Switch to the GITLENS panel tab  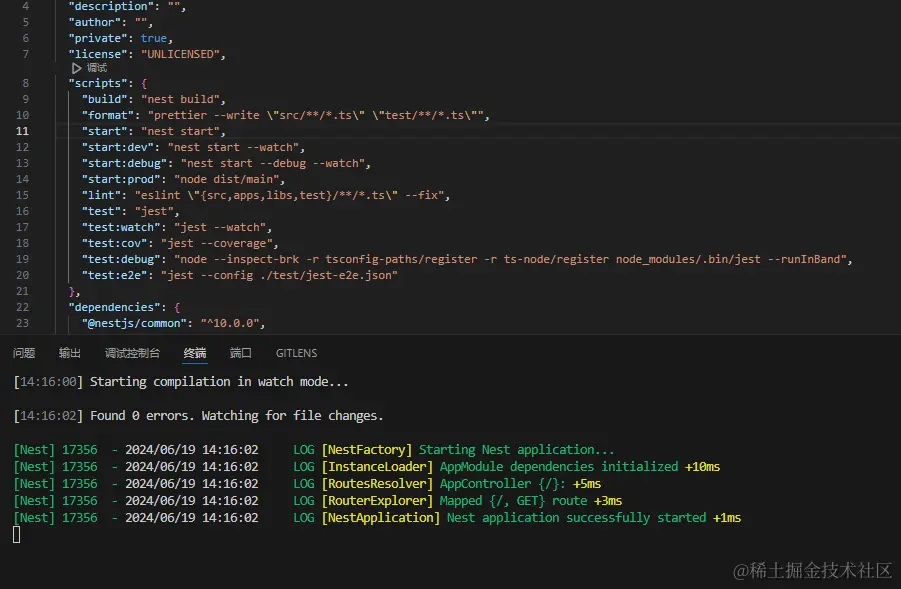[x=297, y=353]
